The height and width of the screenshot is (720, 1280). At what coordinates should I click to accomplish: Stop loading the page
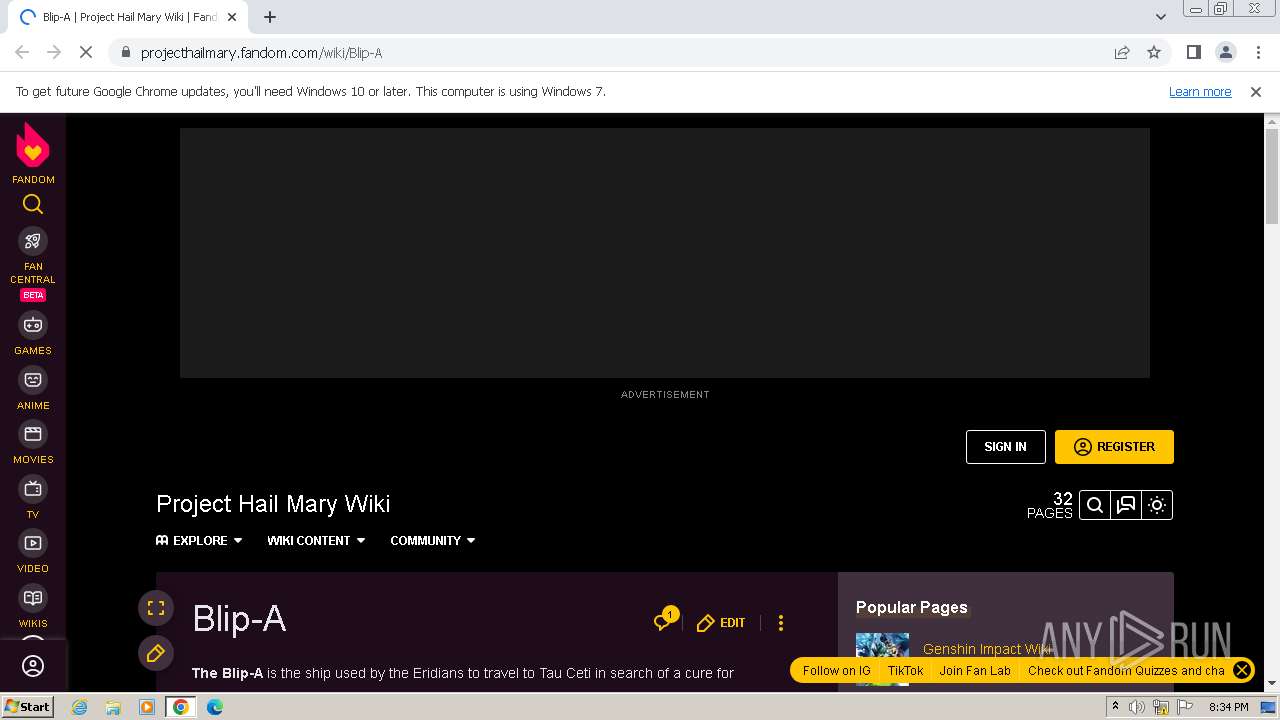tap(86, 53)
